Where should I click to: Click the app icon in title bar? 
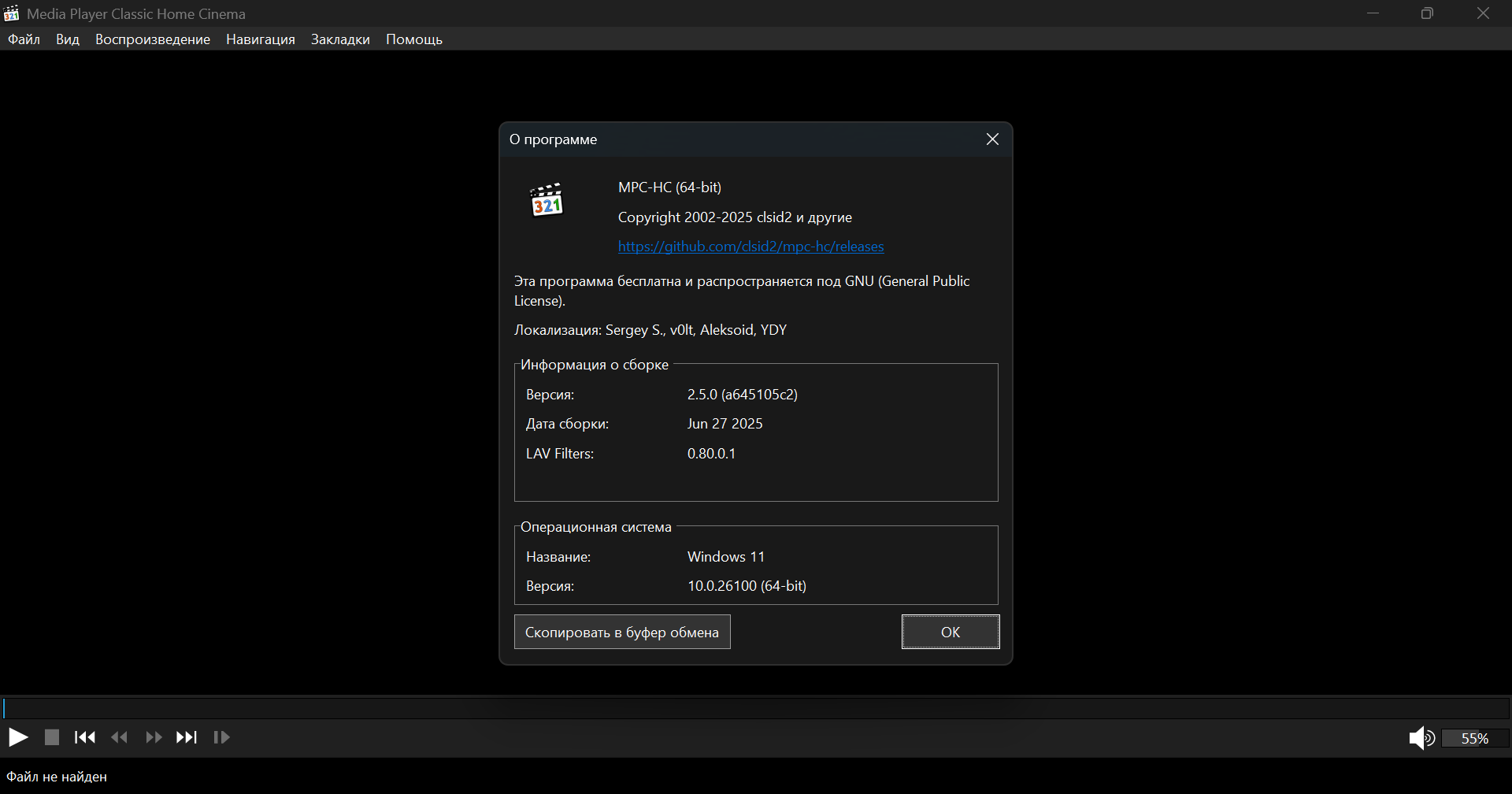[11, 13]
